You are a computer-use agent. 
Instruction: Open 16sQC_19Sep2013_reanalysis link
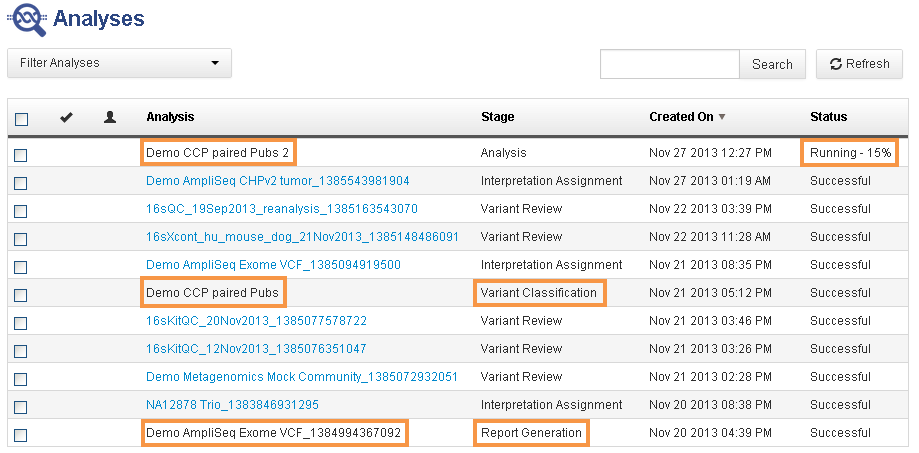pos(281,209)
